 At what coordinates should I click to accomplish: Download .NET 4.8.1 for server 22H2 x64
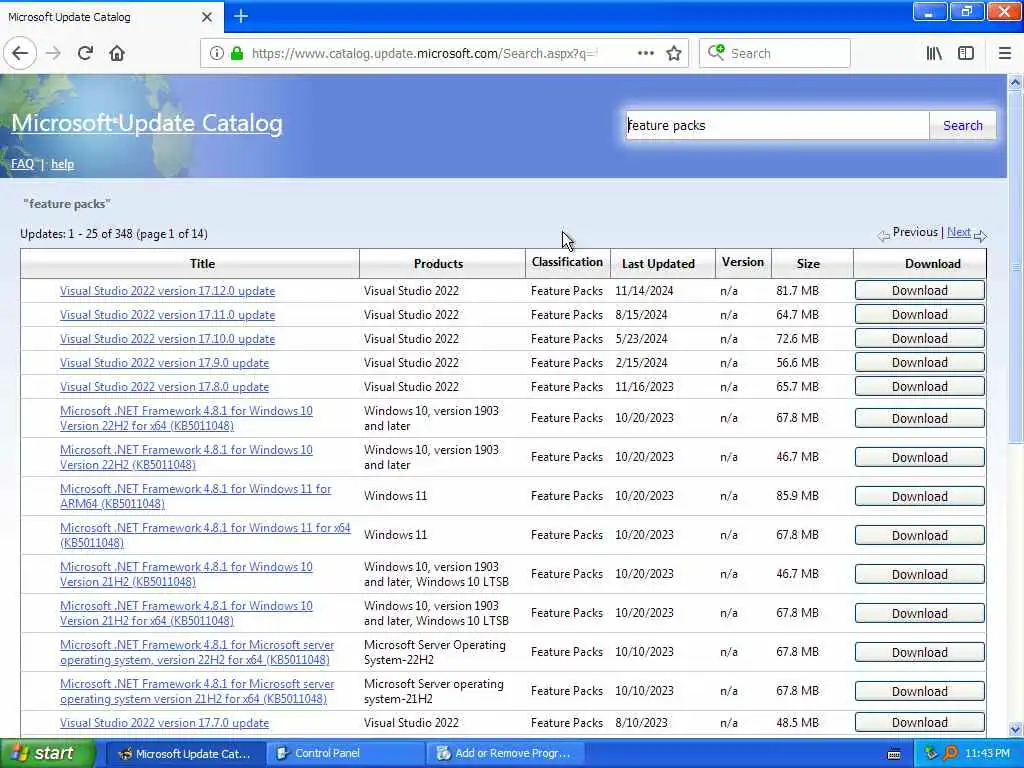click(920, 652)
